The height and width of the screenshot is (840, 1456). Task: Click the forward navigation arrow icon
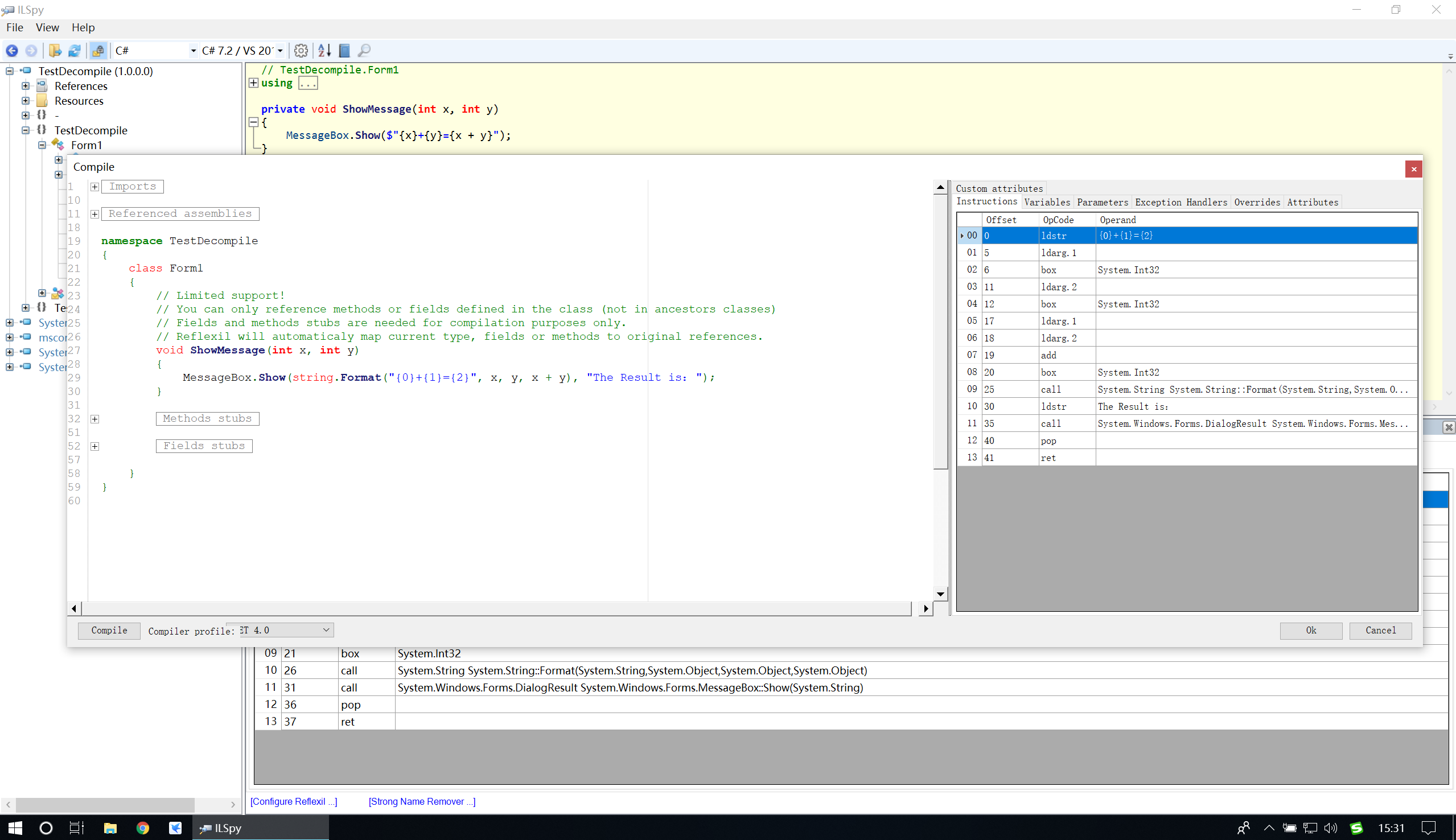click(30, 50)
